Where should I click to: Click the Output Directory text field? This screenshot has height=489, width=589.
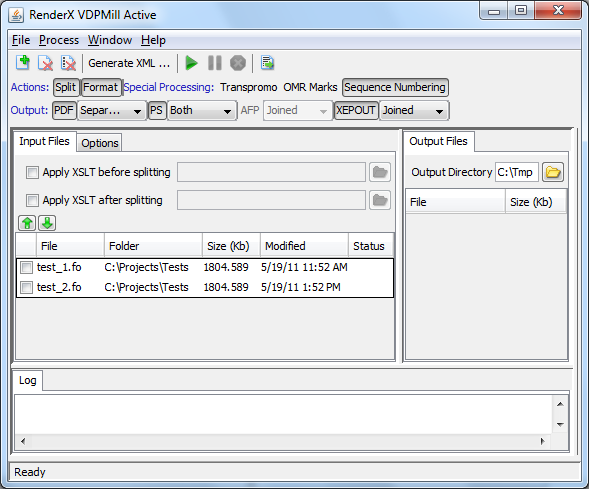pyautogui.click(x=517, y=172)
